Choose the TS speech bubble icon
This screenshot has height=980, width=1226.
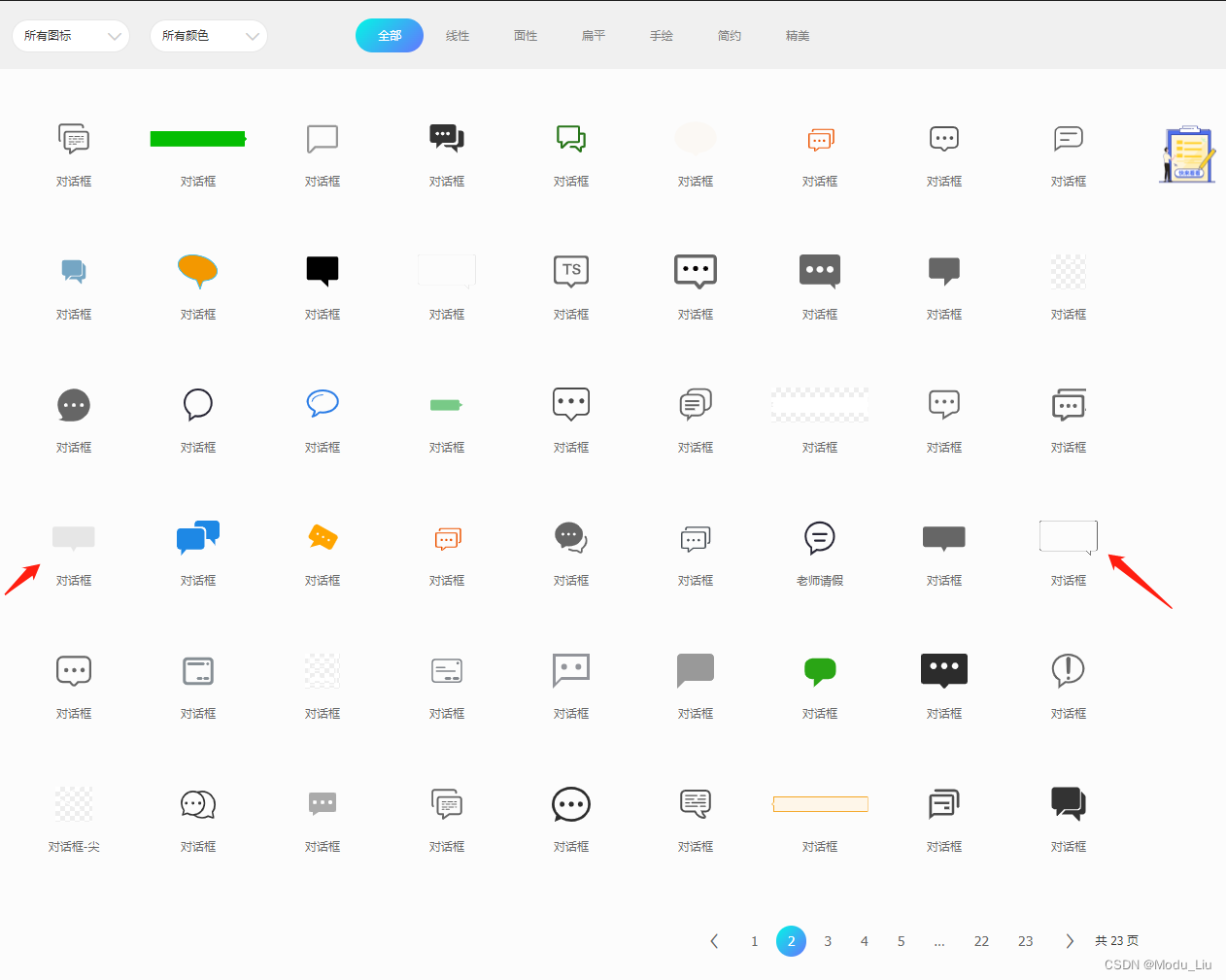pyautogui.click(x=571, y=271)
